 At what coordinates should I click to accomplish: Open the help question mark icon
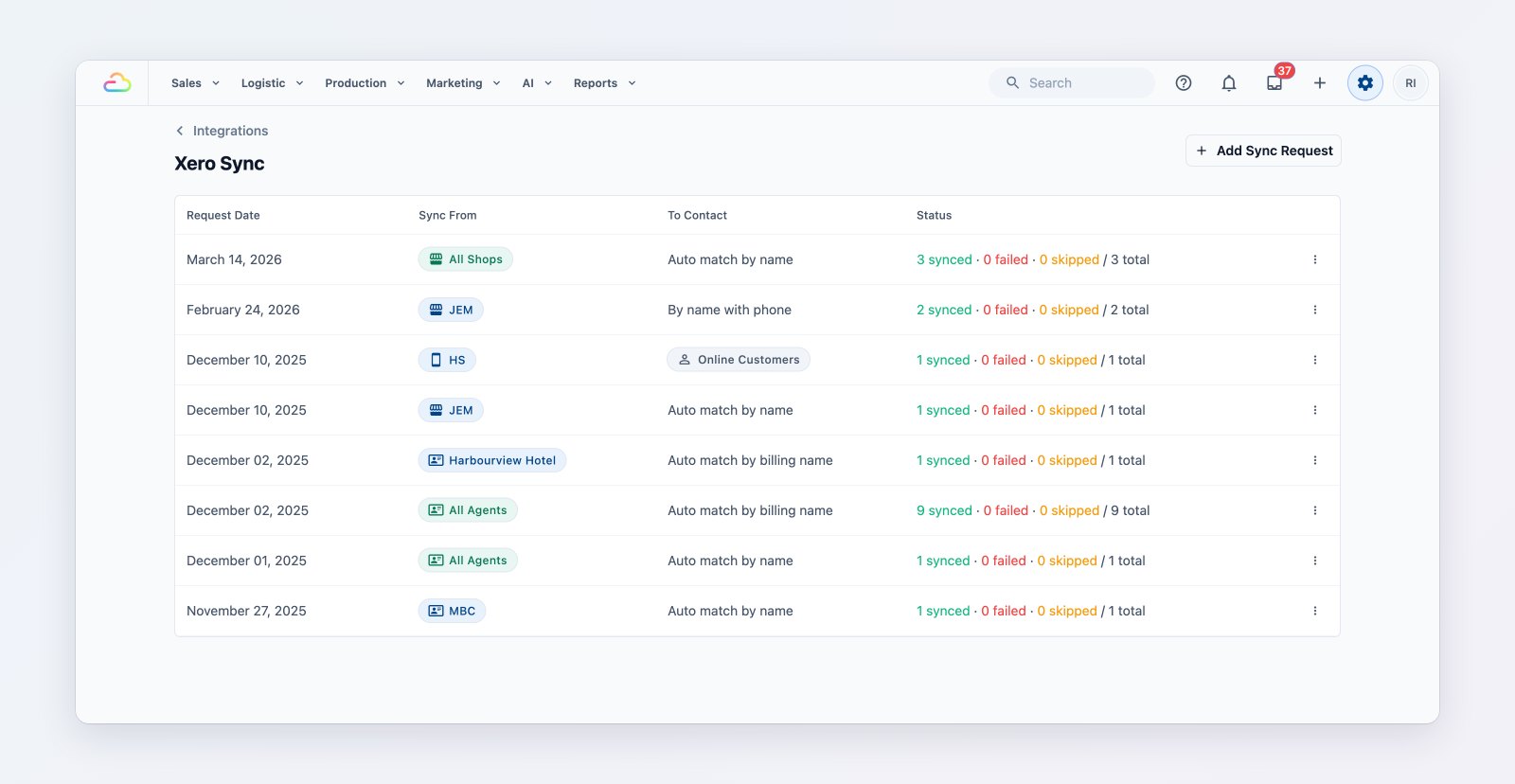click(1184, 83)
